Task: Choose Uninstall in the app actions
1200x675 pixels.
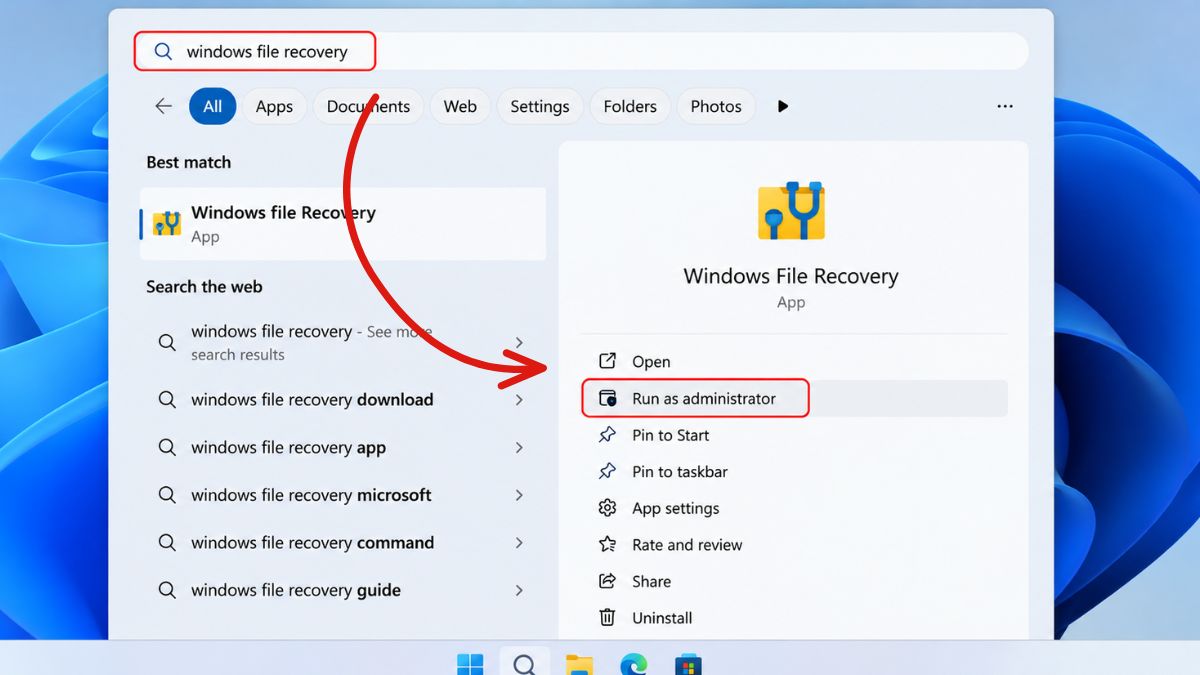Action: click(x=795, y=618)
